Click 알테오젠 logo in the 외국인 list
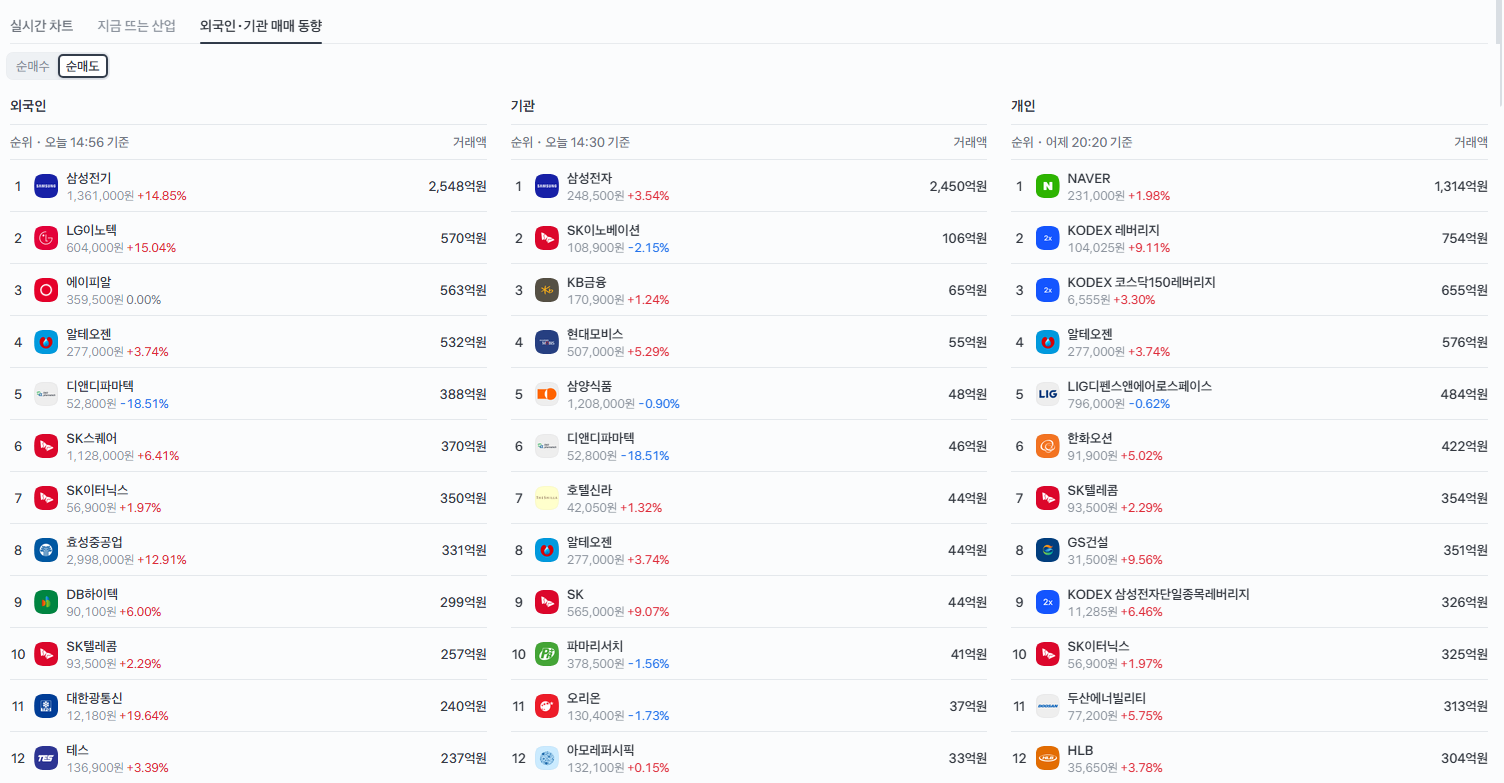Viewport: 1504px width, 783px height. 46,342
